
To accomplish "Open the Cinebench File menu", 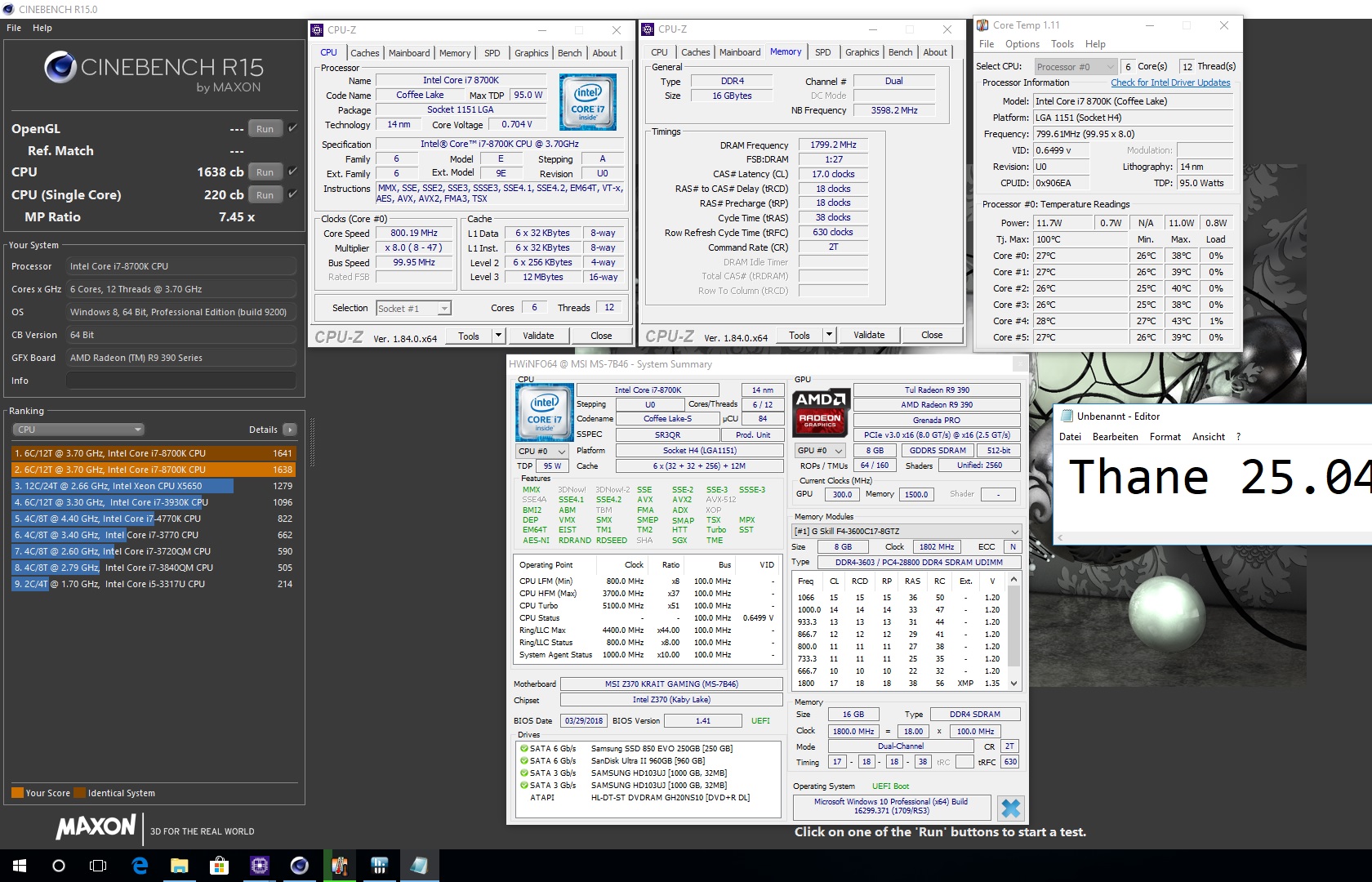I will (14, 28).
